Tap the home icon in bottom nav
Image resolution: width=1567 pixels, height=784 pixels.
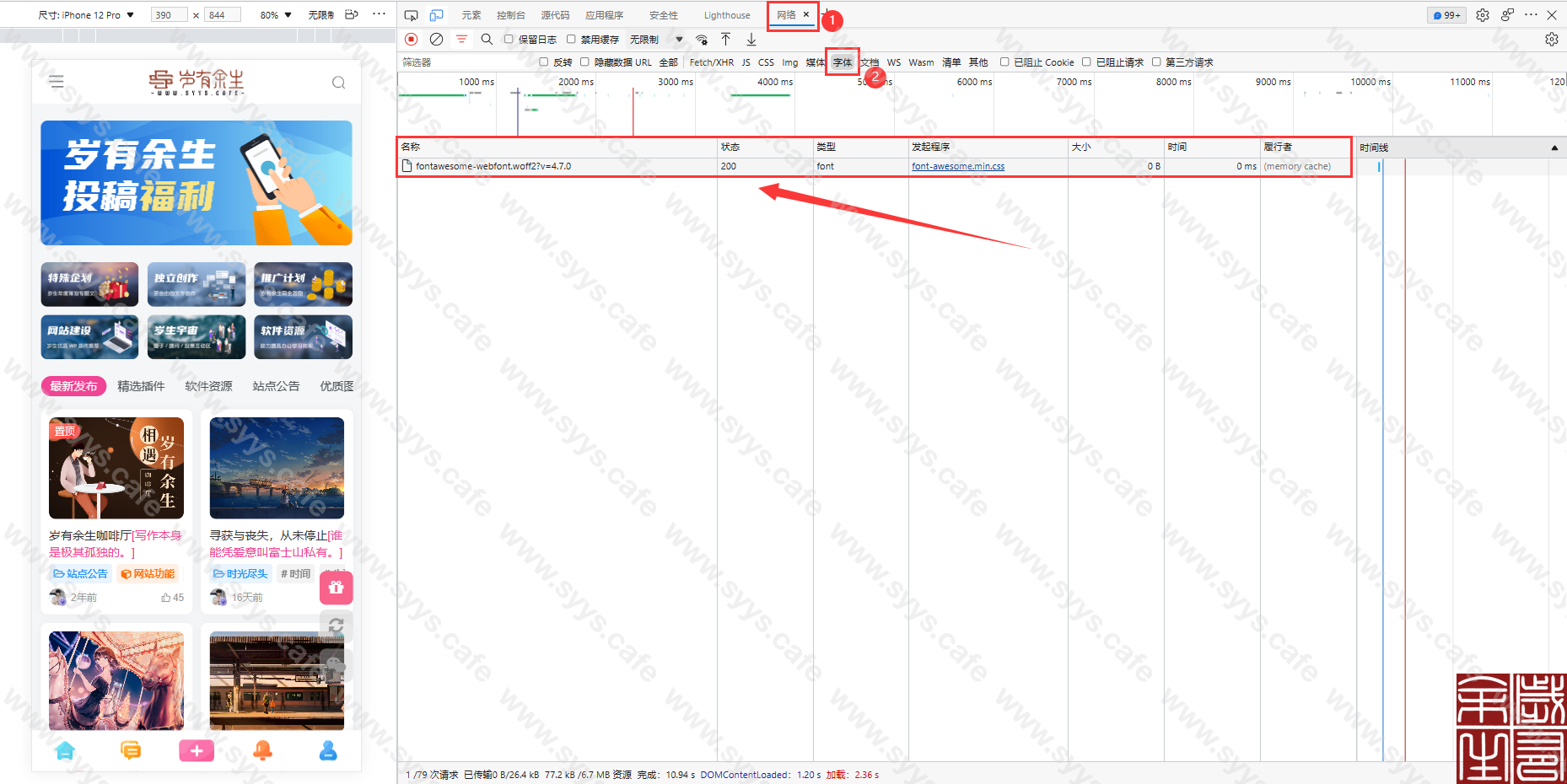(x=65, y=750)
